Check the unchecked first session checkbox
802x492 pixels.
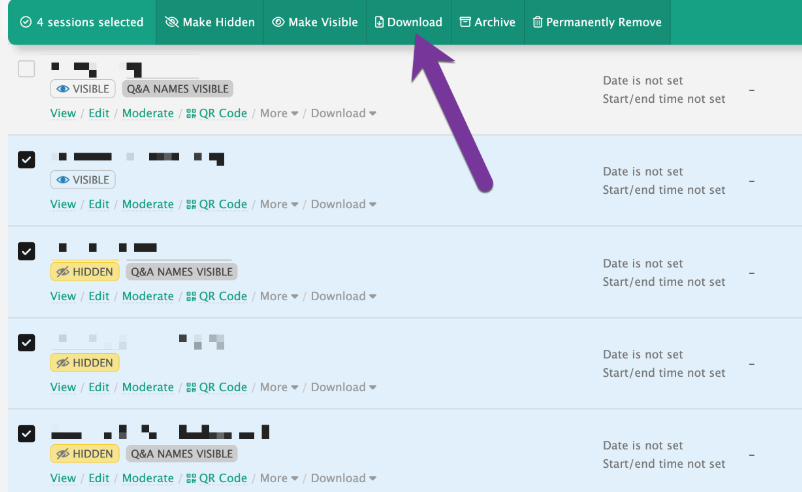pos(27,69)
